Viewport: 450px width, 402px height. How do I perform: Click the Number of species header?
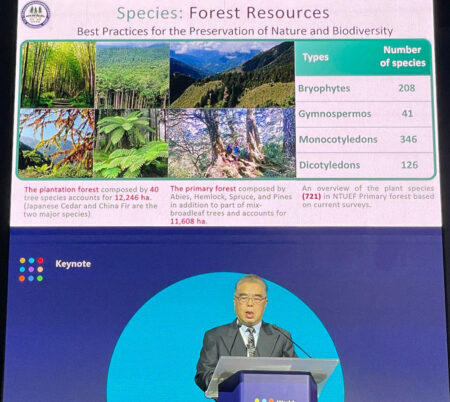pyautogui.click(x=403, y=56)
